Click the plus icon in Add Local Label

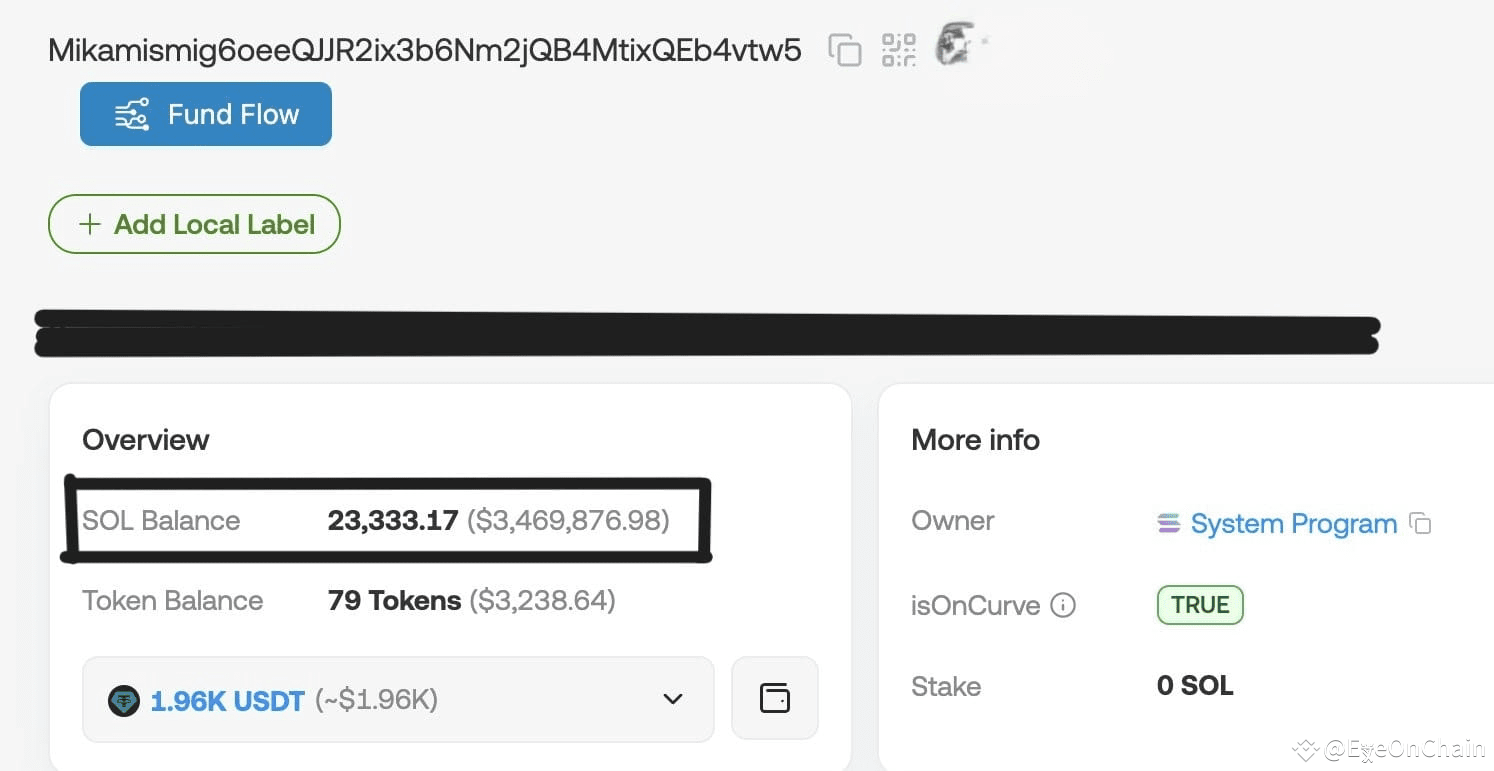coord(89,224)
